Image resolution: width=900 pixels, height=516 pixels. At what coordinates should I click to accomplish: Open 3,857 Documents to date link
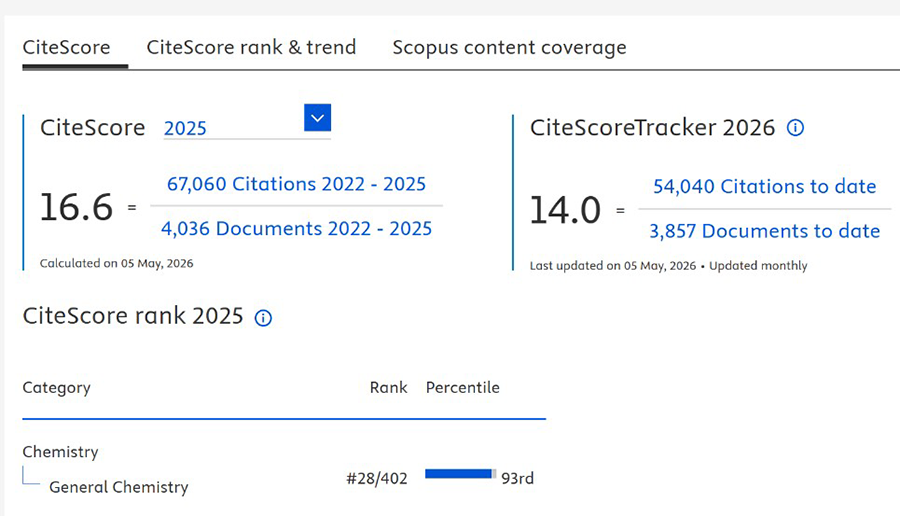765,231
